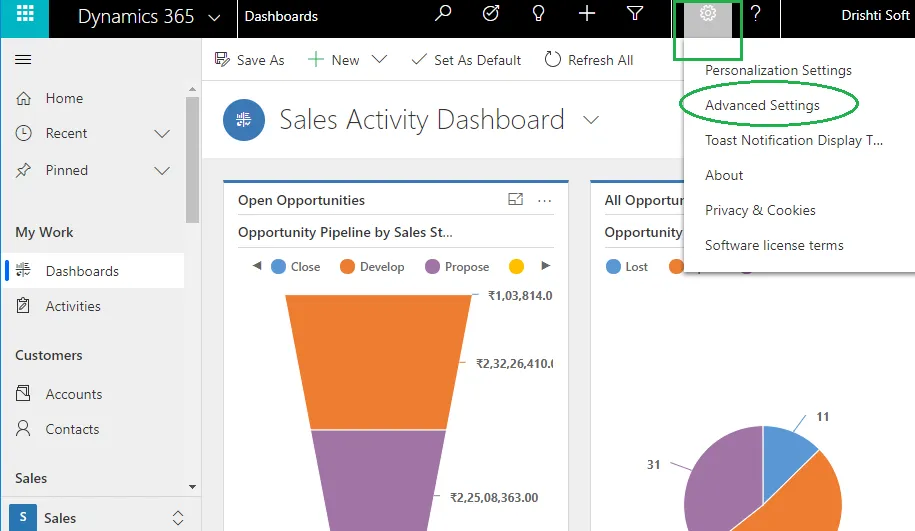Click Refresh All button
Screen dimensions: 915x531
tap(589, 60)
